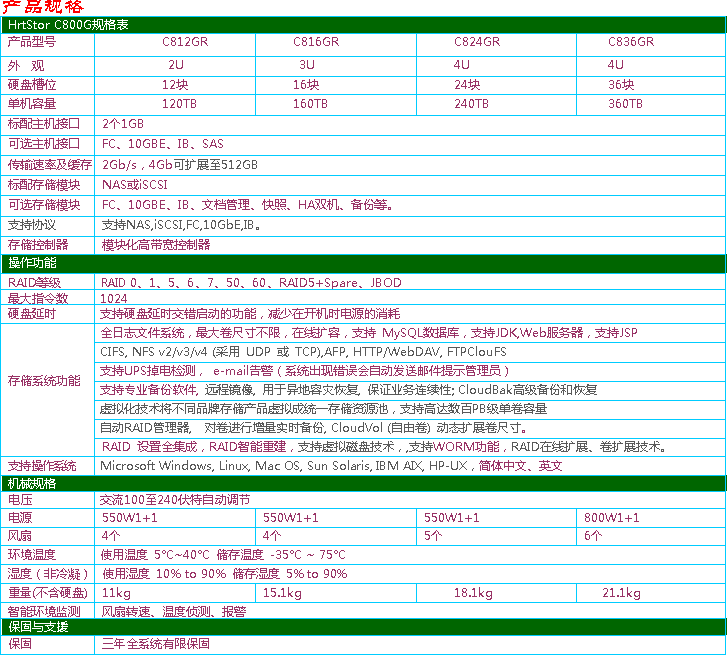Click the 'FC、10GBE、IB、SAS' value
The image size is (727, 655).
coord(163,144)
